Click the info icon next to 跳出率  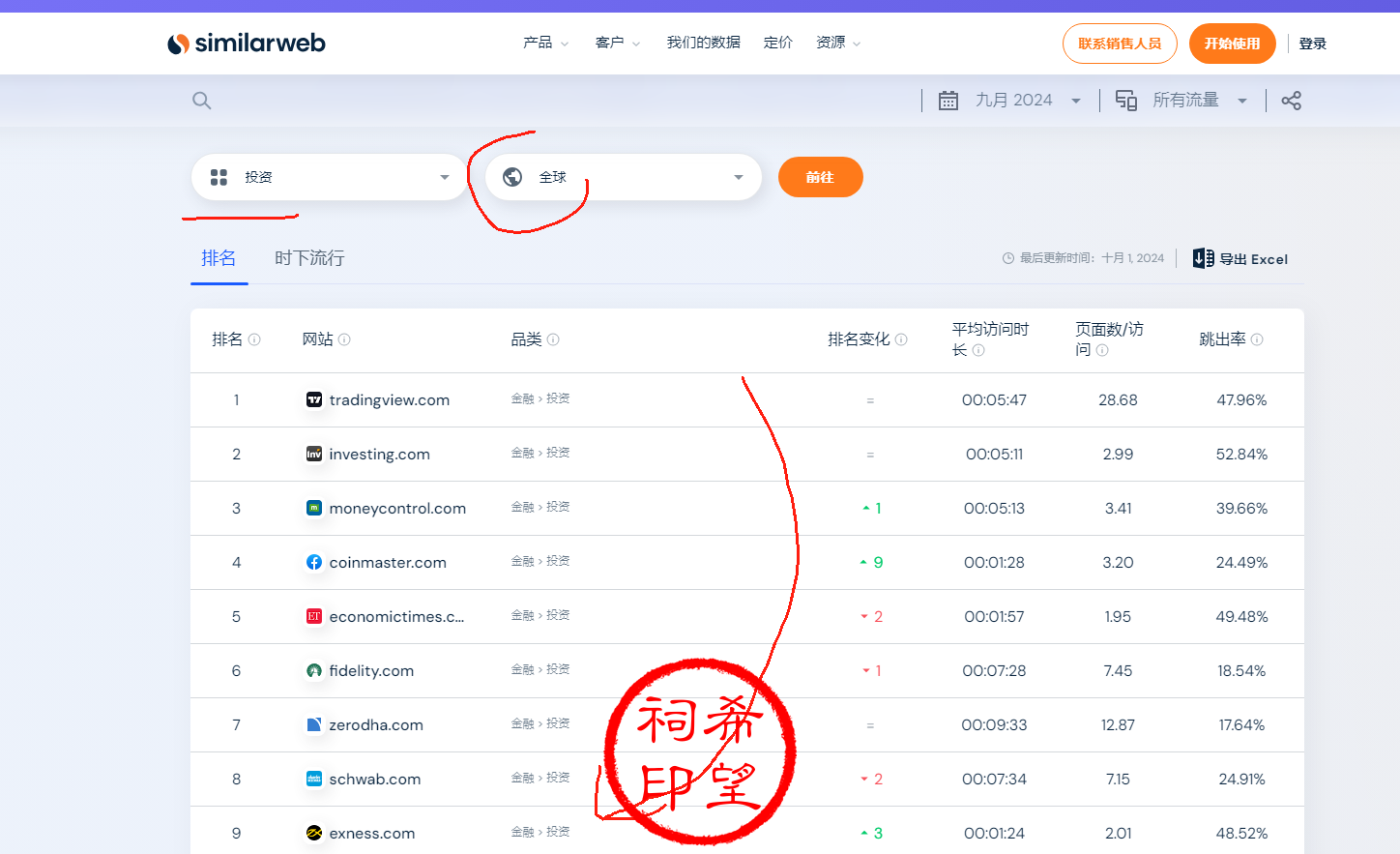1257,339
